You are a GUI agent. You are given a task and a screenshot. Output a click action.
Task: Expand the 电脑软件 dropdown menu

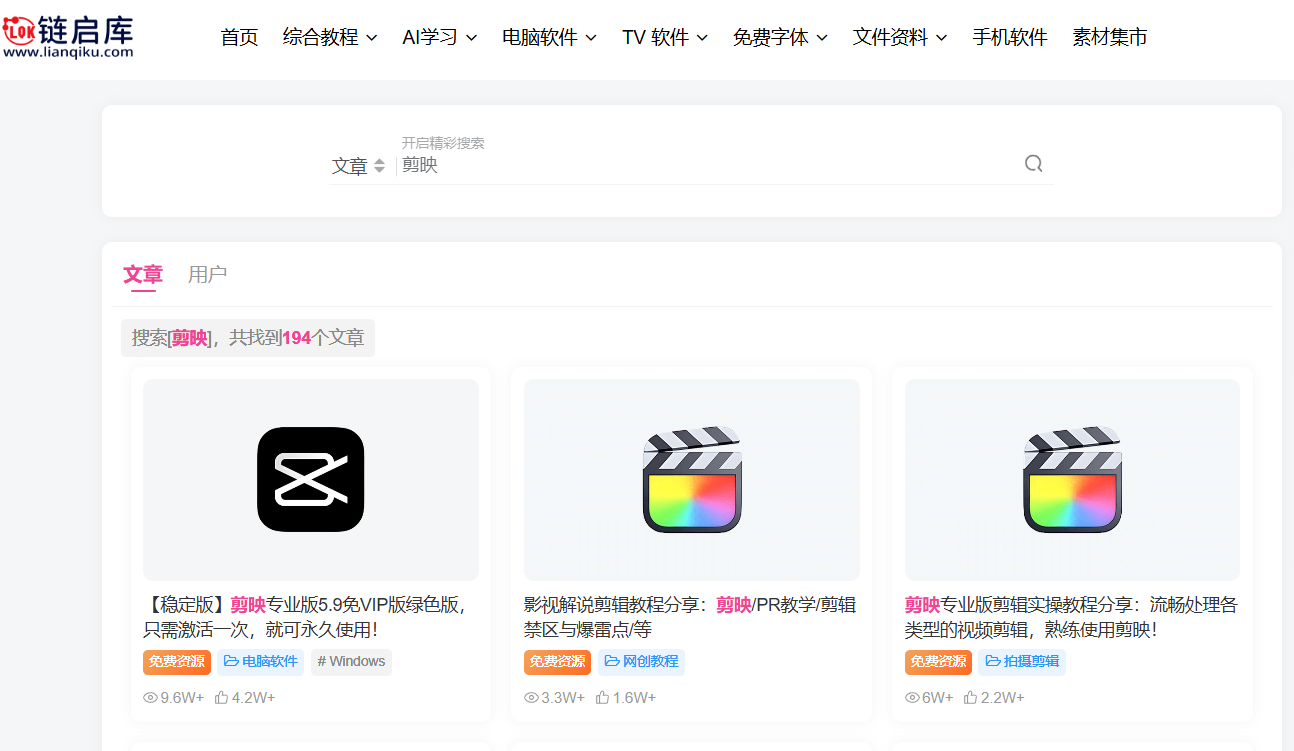click(549, 37)
